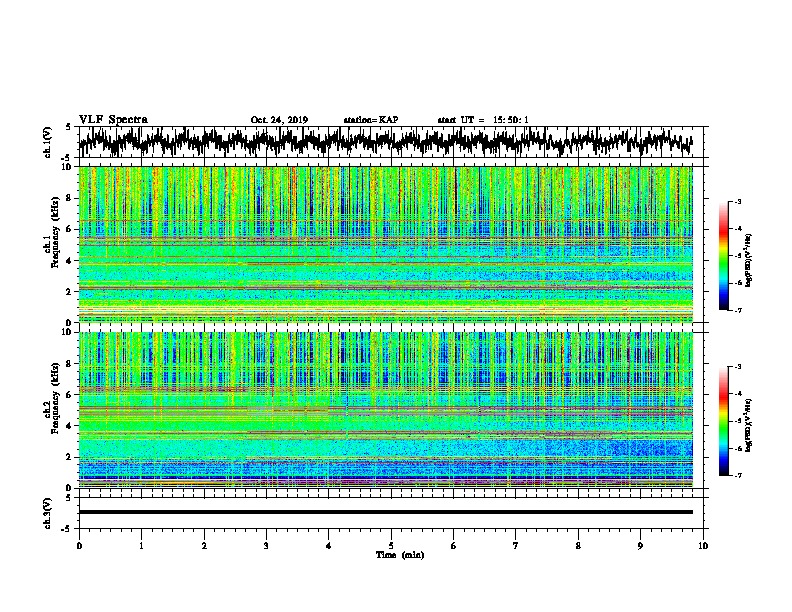Click the "-3" label on ch.1 color bar

click(x=738, y=201)
